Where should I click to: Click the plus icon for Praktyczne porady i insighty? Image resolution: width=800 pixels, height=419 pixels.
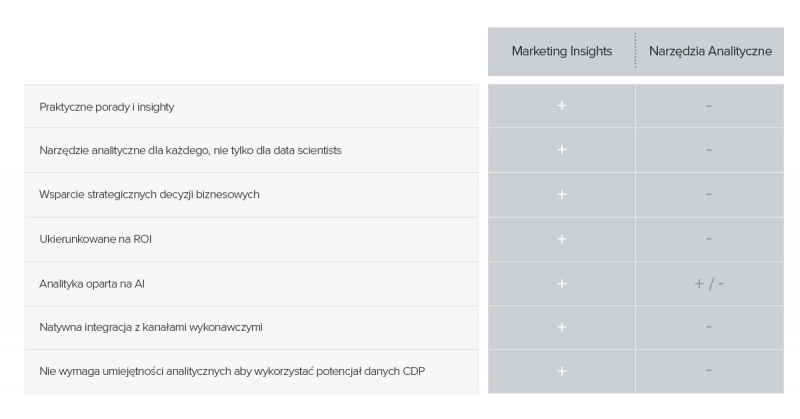(x=562, y=106)
